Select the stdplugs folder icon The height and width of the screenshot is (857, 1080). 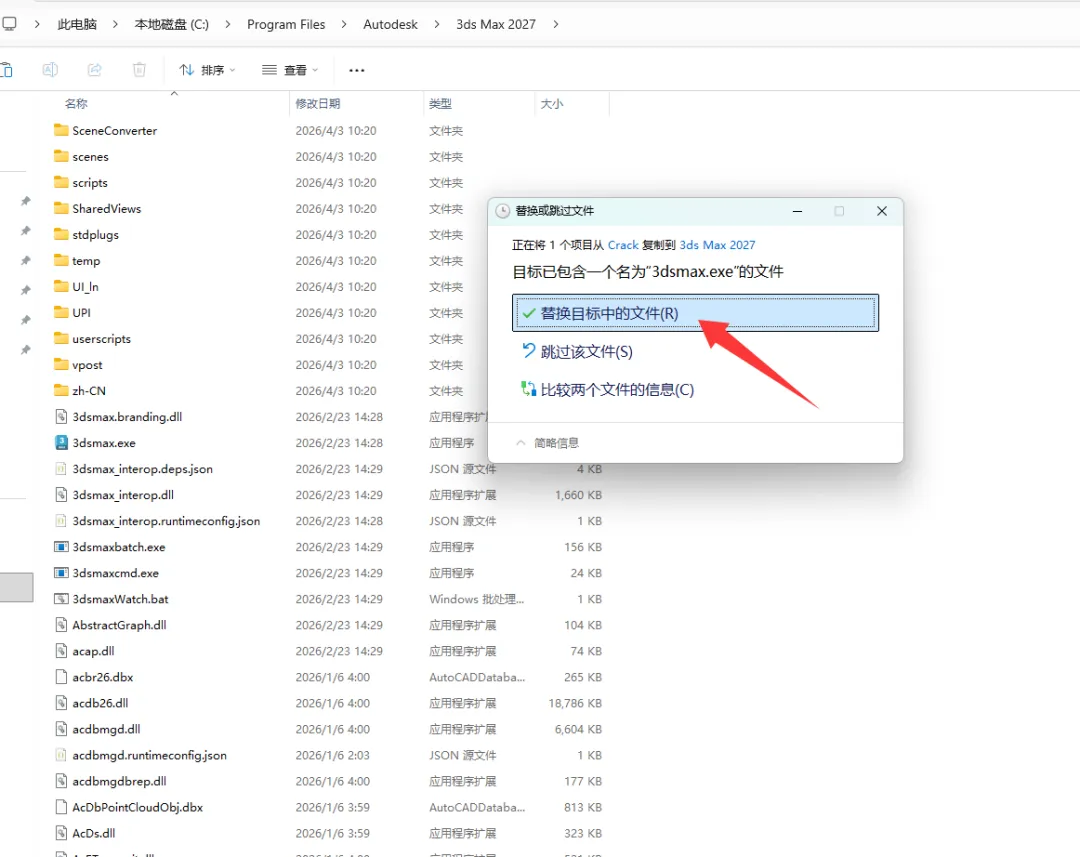[61, 234]
